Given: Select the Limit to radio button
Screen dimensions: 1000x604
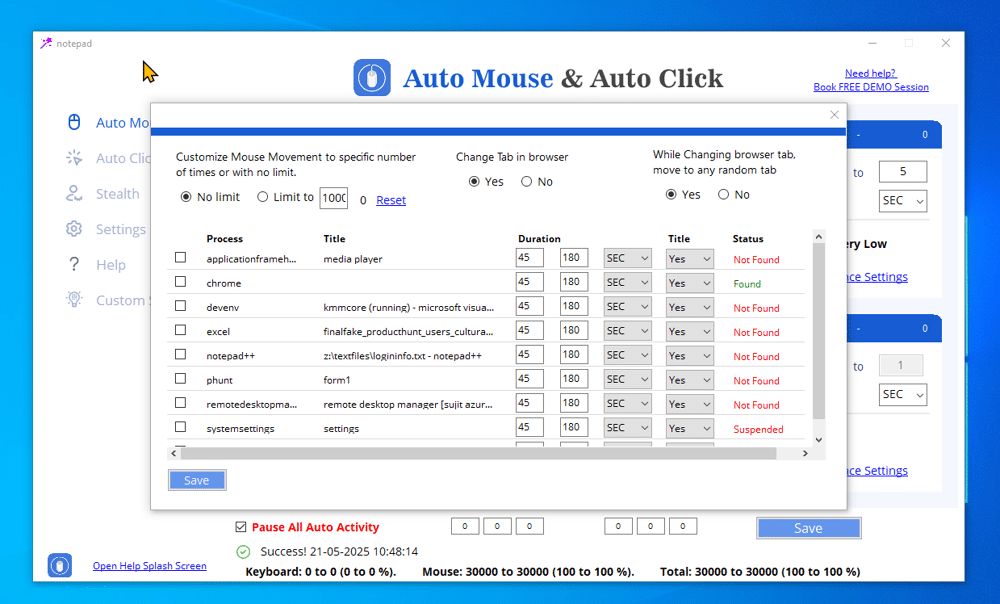Looking at the screenshot, I should tap(263, 197).
